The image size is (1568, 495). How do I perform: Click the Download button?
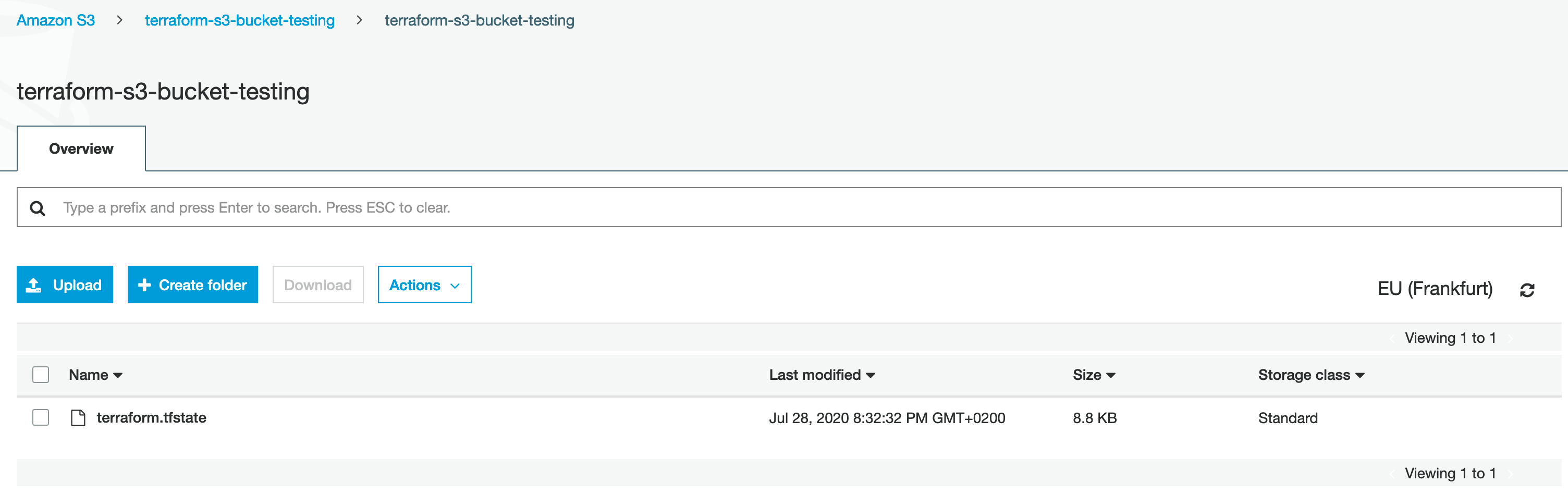click(318, 284)
